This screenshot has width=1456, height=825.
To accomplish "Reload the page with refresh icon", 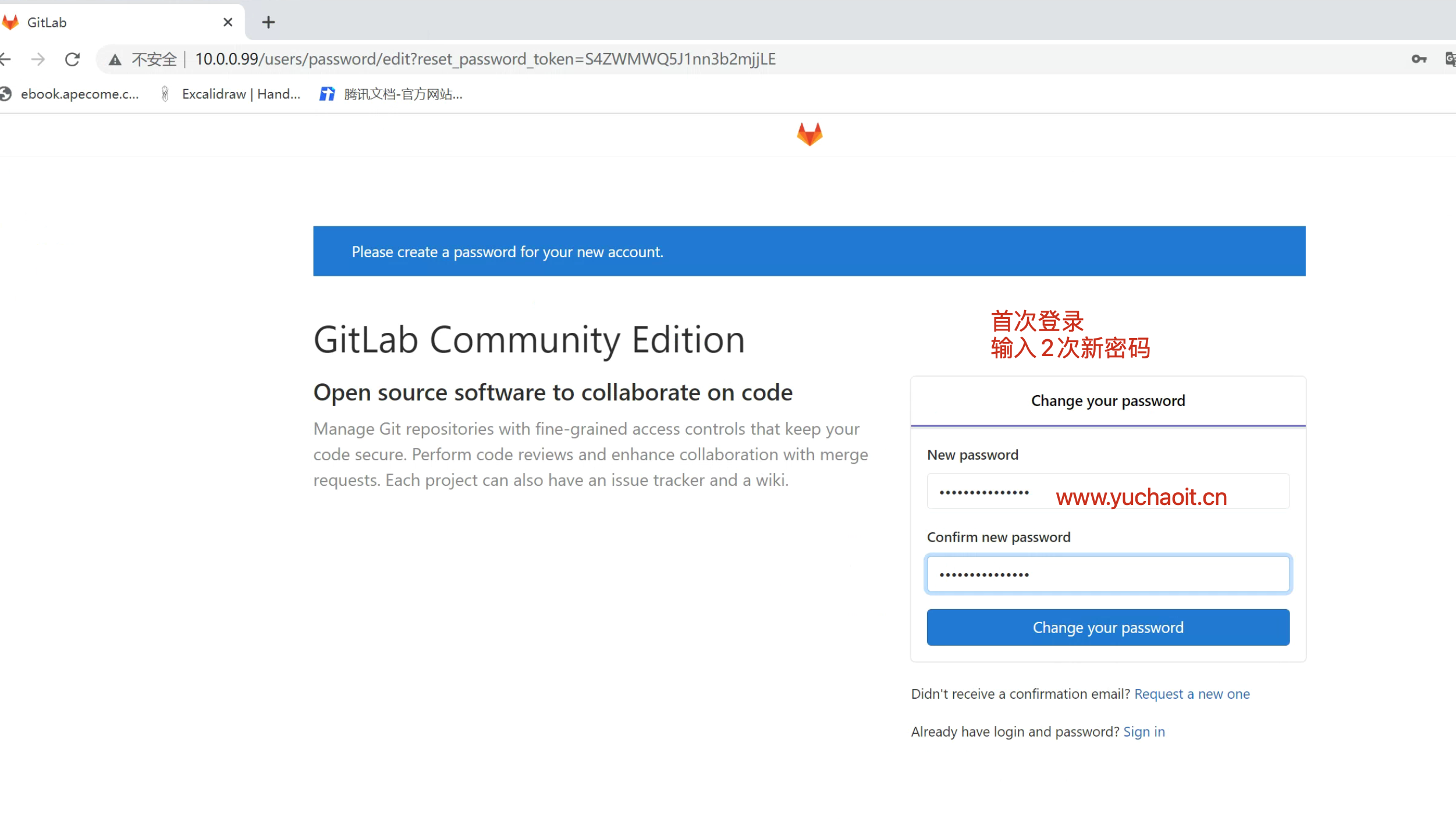I will point(72,59).
